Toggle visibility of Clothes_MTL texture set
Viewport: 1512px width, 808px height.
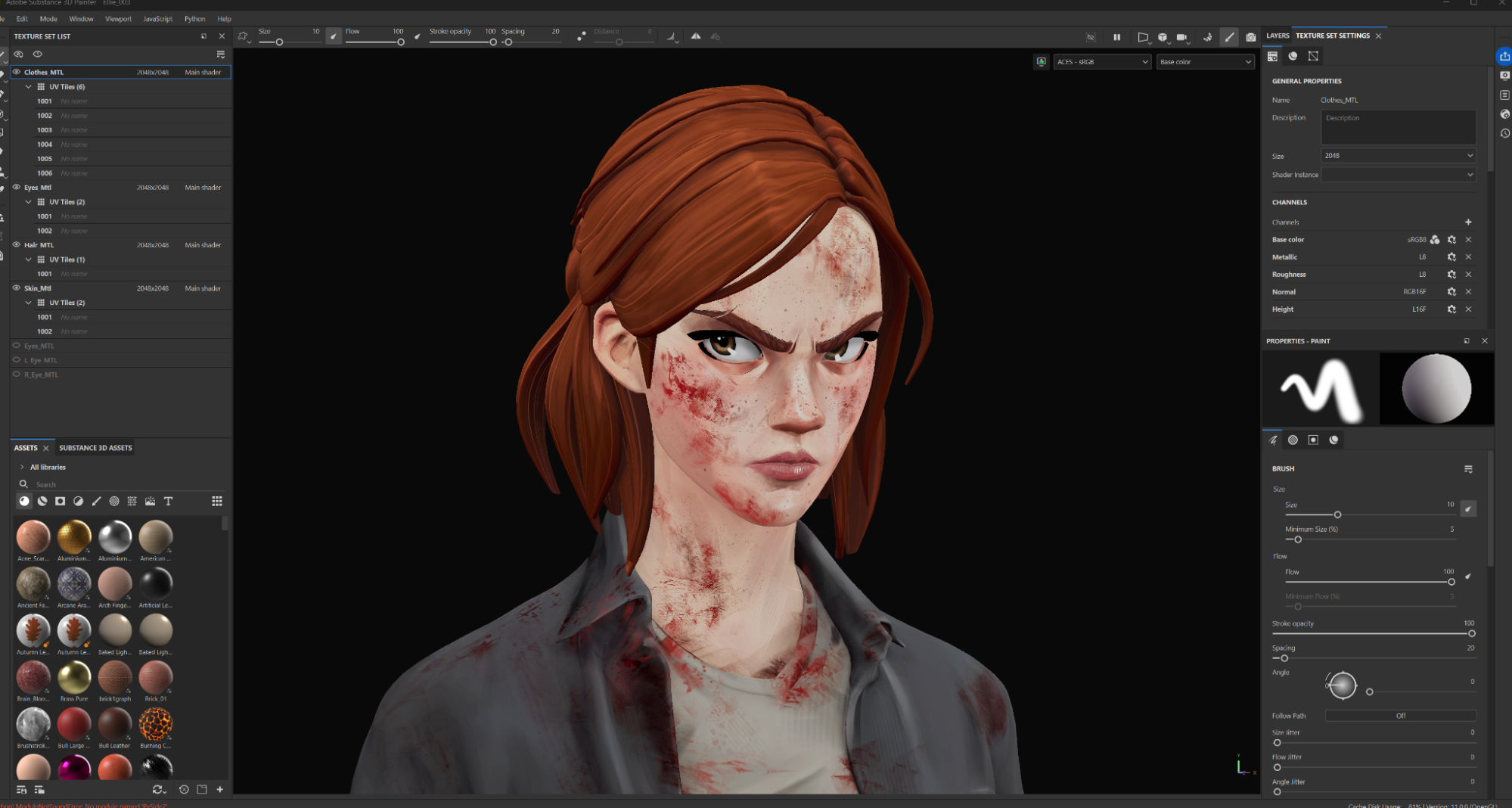(x=17, y=72)
